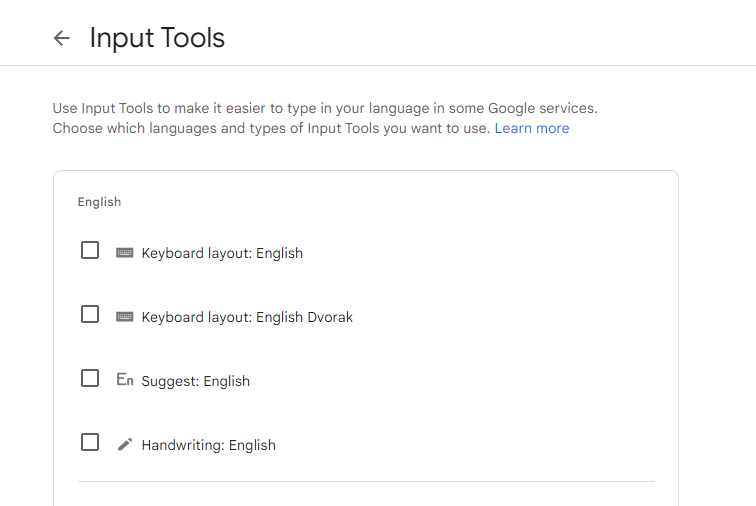Open the Learn more link
756x506 pixels.
pos(532,128)
